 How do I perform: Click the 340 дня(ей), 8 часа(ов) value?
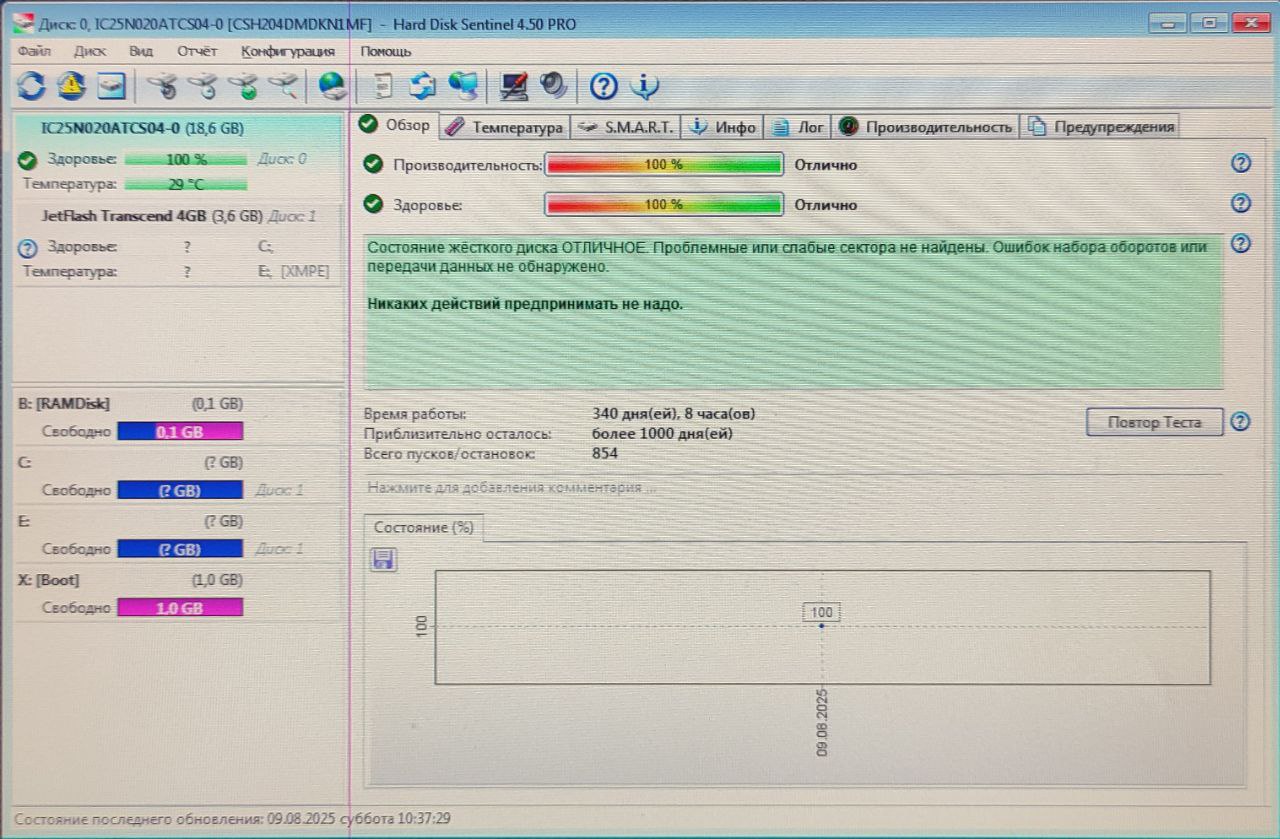coord(674,413)
